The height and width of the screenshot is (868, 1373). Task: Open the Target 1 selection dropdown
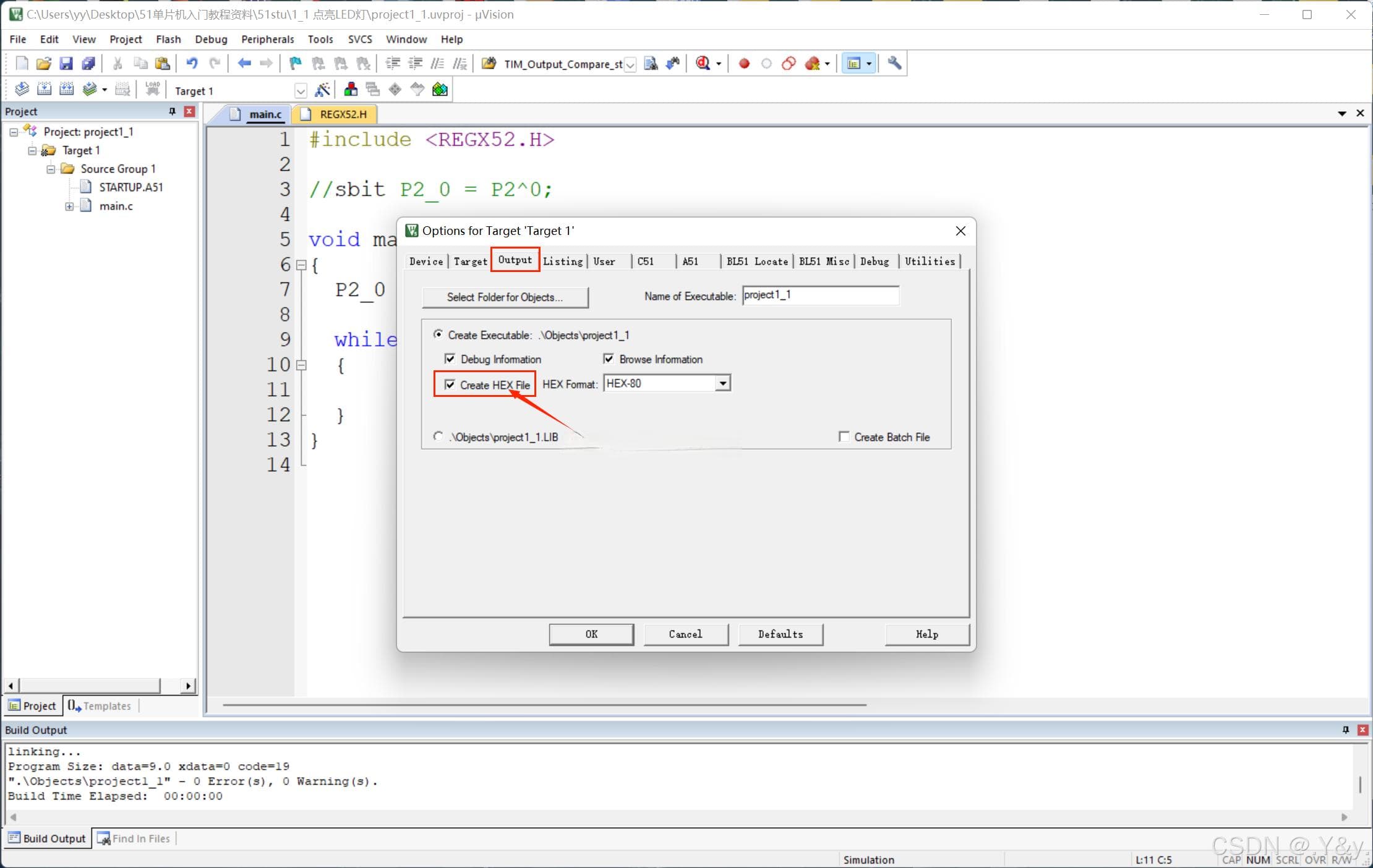pyautogui.click(x=301, y=91)
